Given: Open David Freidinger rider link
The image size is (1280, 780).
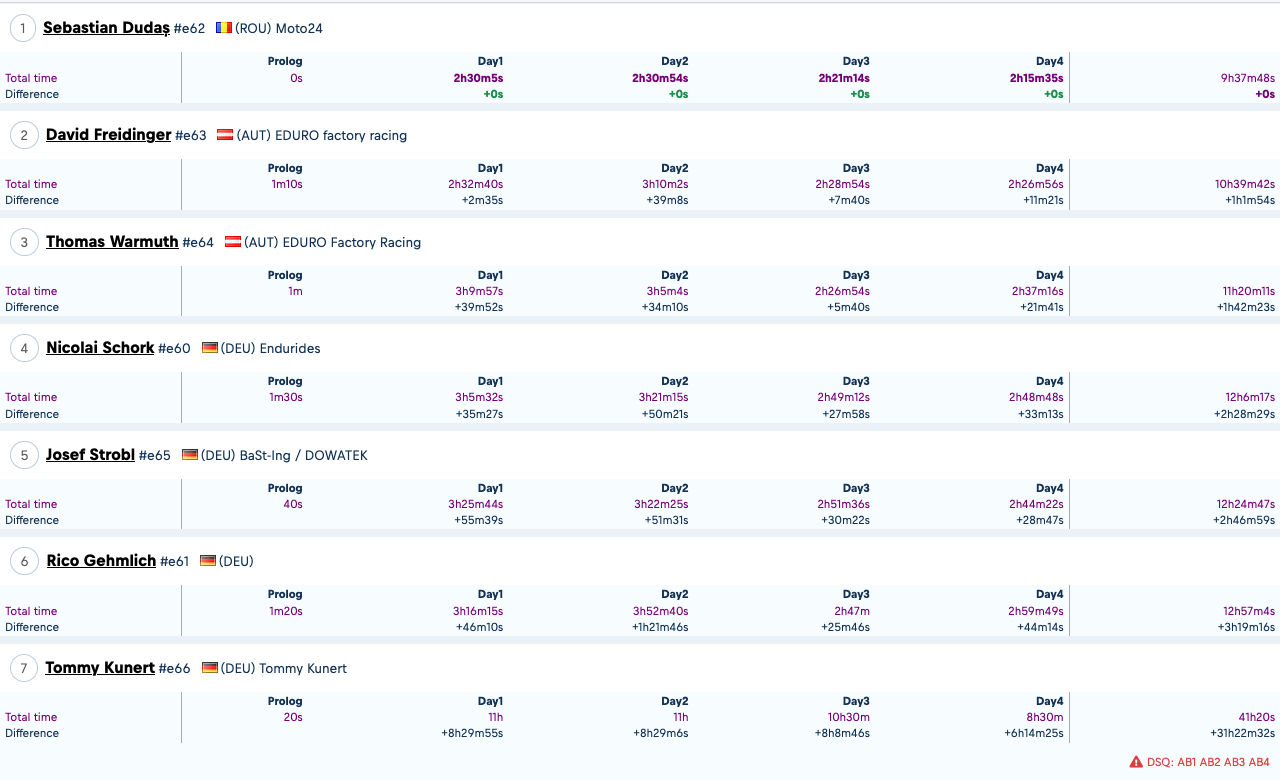Looking at the screenshot, I should pos(108,135).
